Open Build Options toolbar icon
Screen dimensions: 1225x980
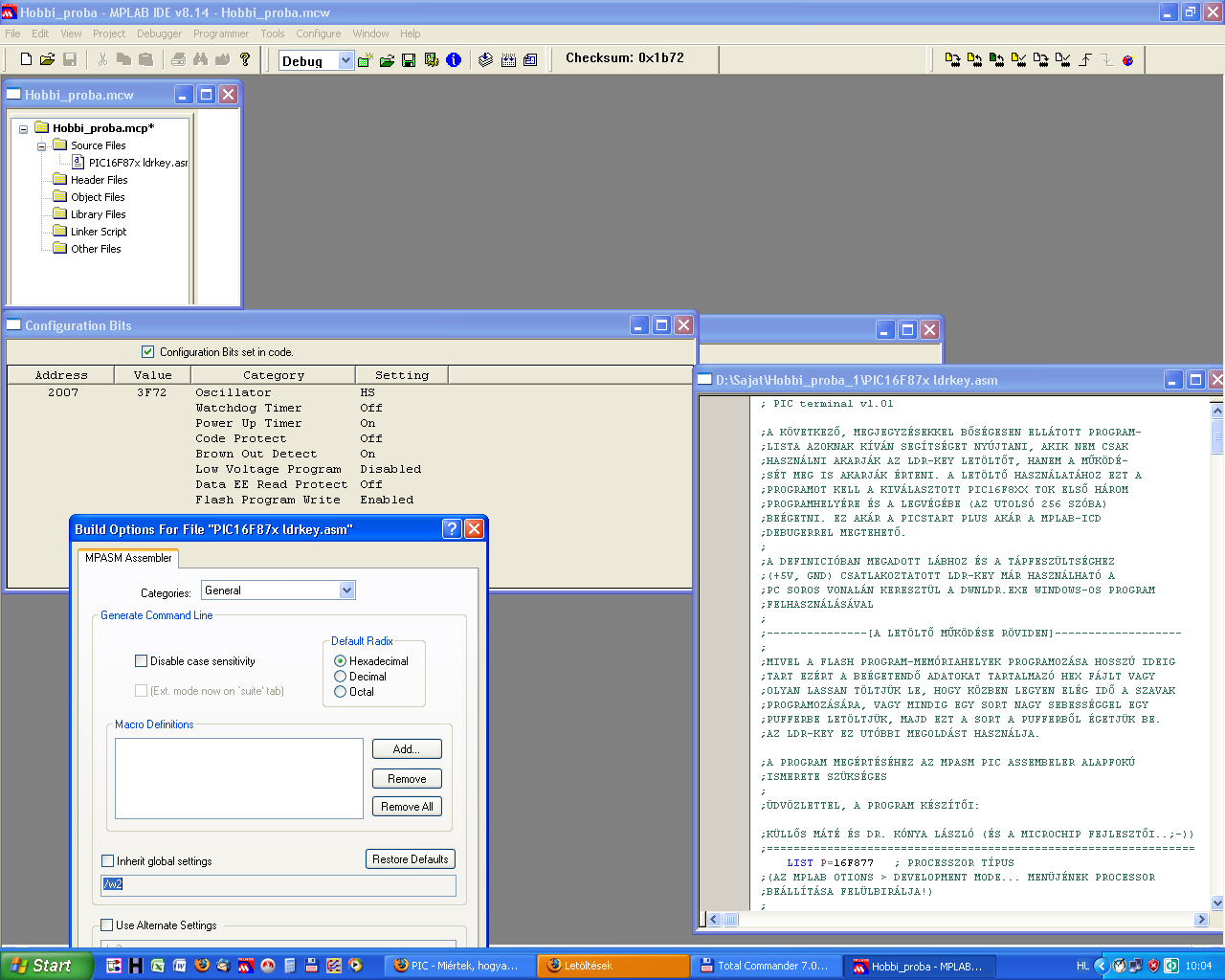(x=432, y=60)
